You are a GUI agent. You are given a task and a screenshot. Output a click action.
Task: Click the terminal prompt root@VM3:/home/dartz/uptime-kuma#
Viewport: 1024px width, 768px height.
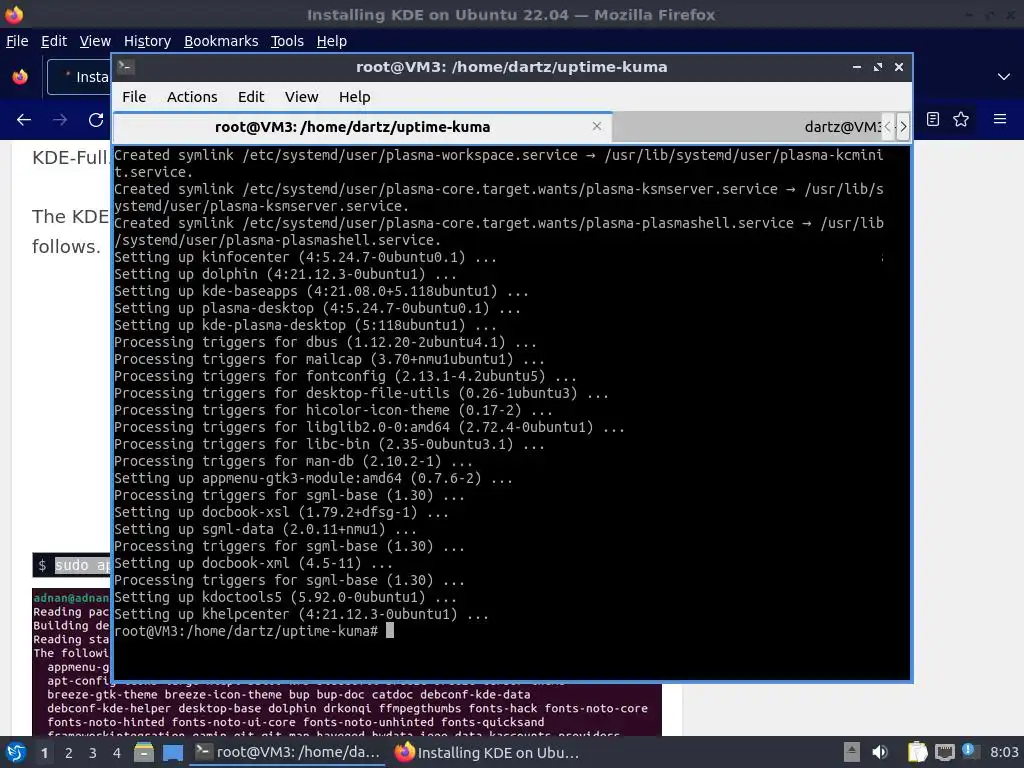coord(246,631)
